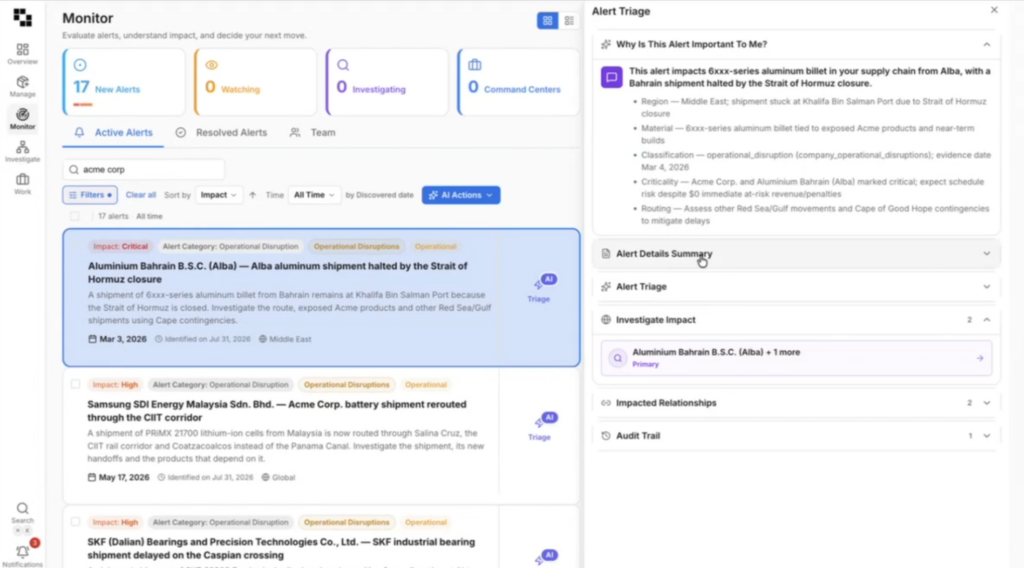This screenshot has width=1024, height=568.
Task: Select the Watching status card
Action: (255, 82)
